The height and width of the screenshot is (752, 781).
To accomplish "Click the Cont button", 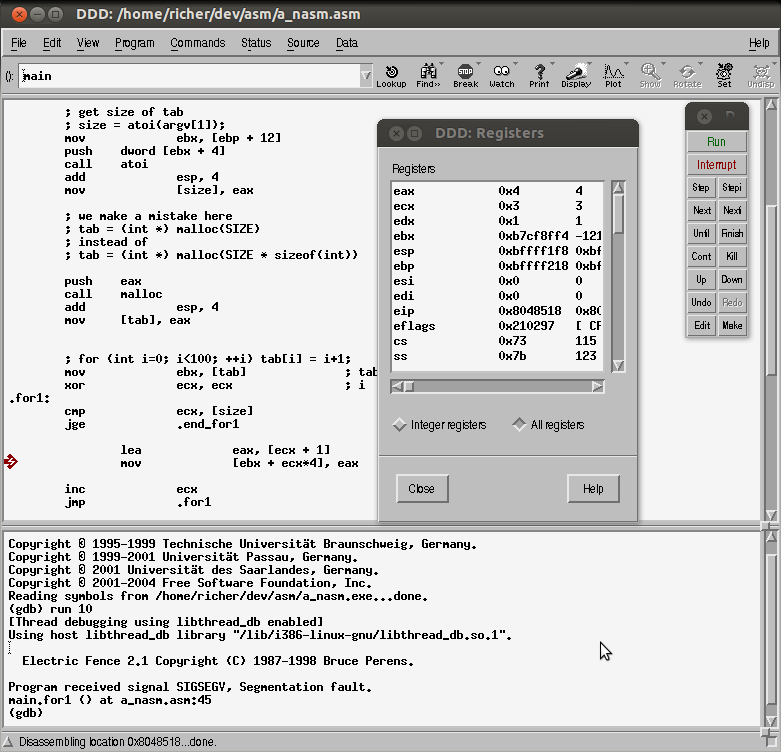I will tap(701, 256).
